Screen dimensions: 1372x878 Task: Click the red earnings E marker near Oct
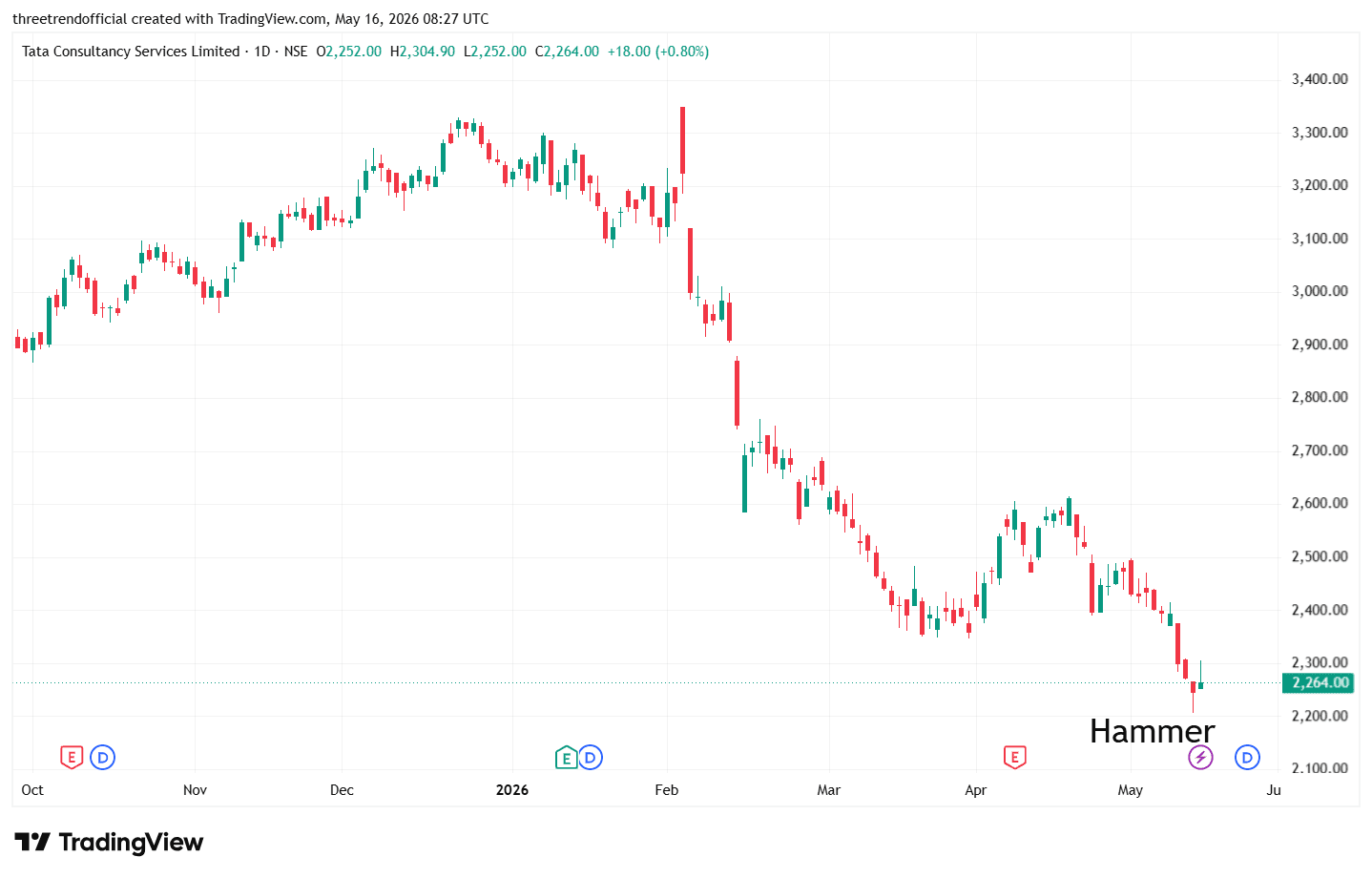[x=72, y=758]
